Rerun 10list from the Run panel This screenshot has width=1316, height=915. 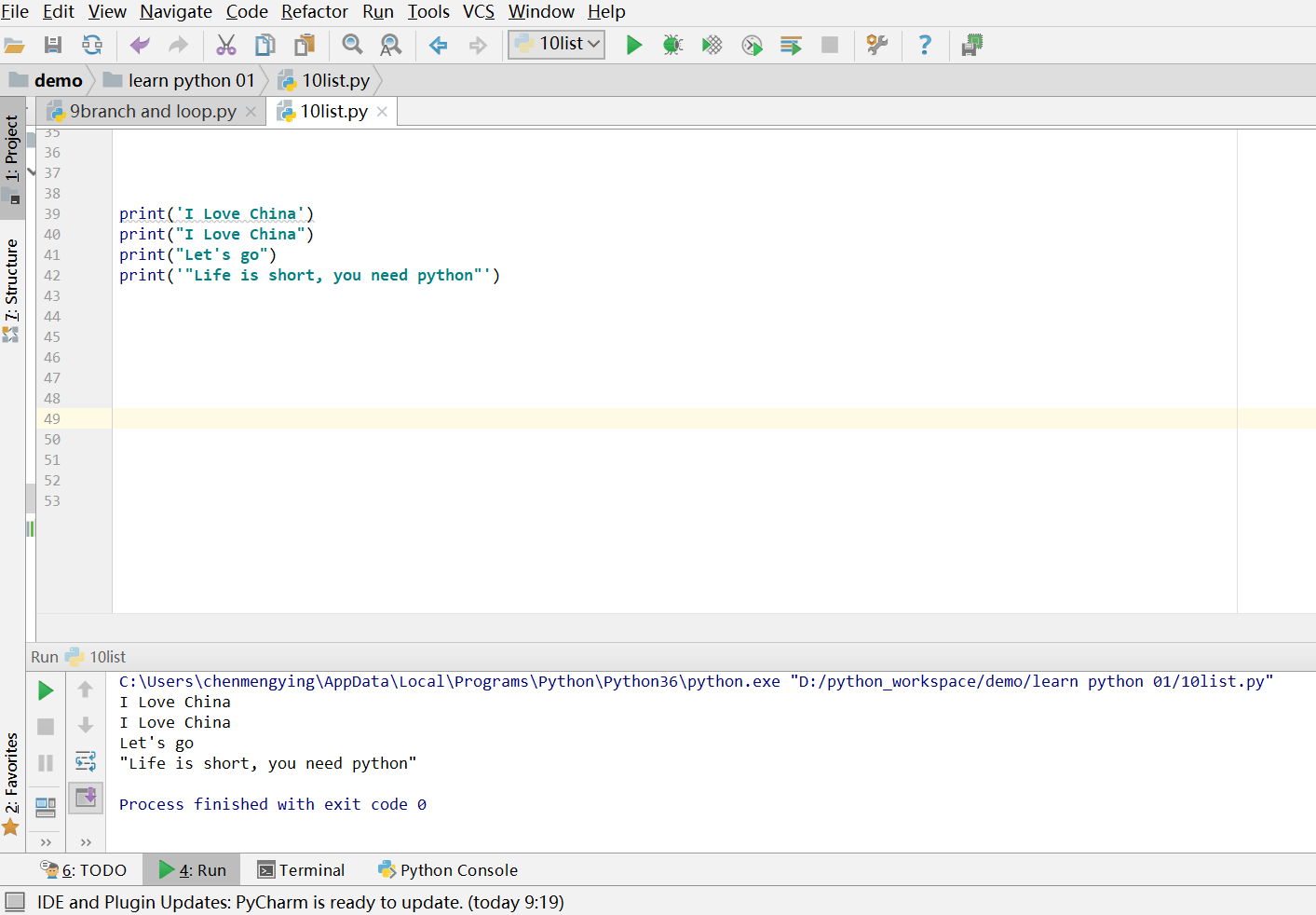coord(46,690)
